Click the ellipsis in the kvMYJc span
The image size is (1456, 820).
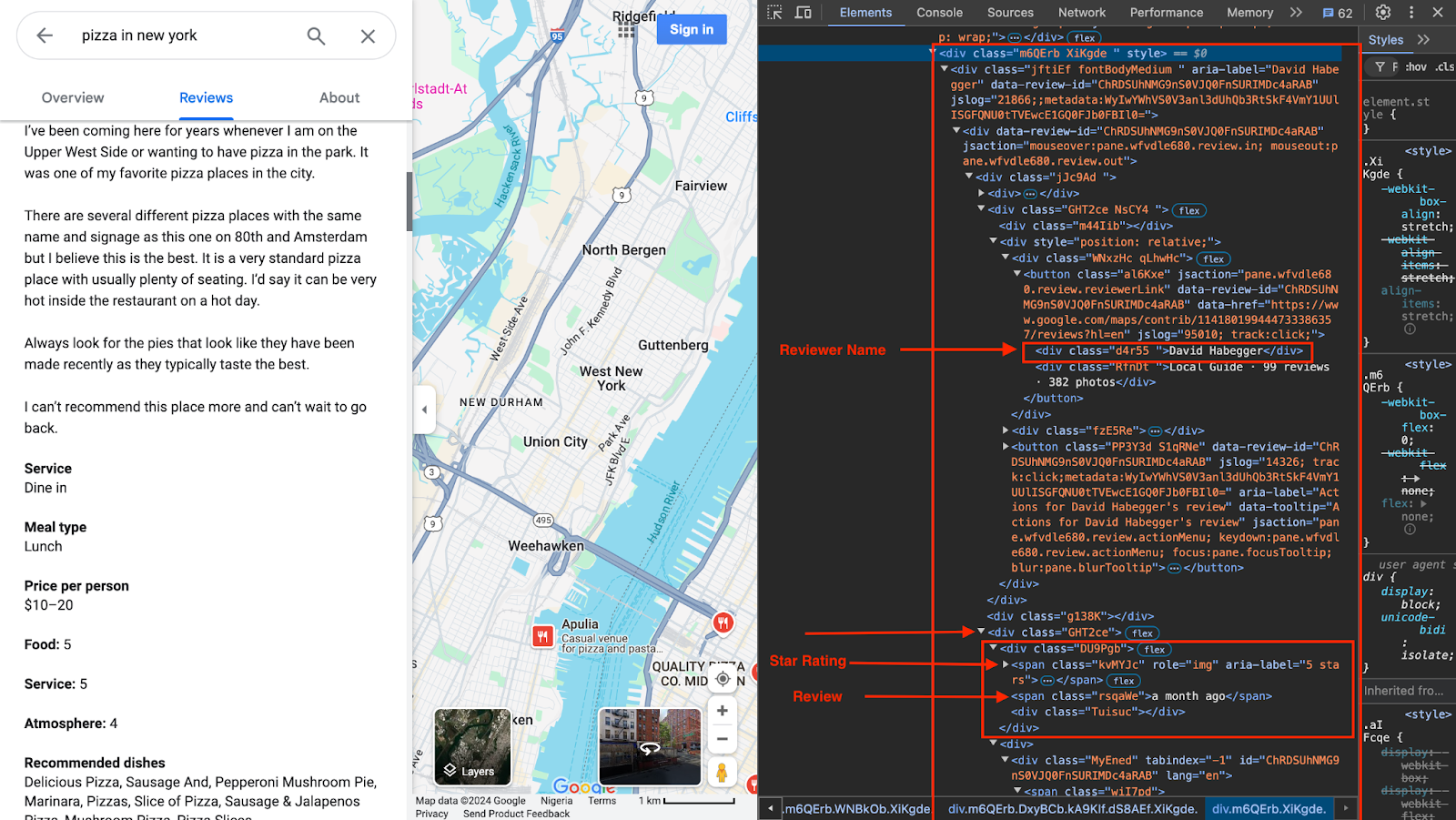pyautogui.click(x=1047, y=681)
